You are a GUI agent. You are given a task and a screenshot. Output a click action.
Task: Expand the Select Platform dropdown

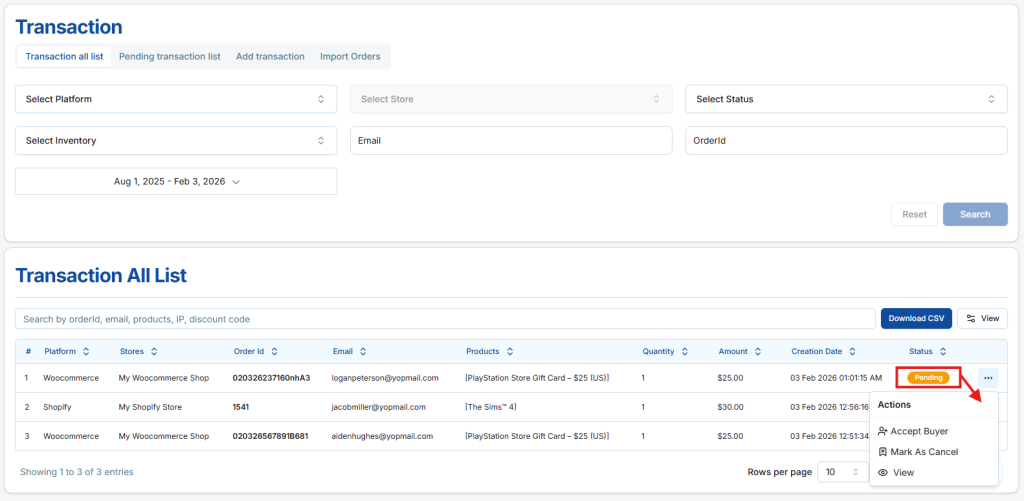(x=175, y=99)
